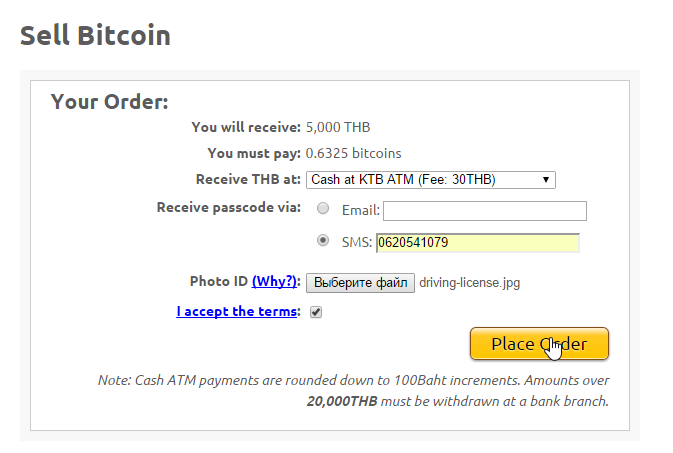The width and height of the screenshot is (673, 453).
Task: Open the 'Why?' Photo ID link
Action: point(275,282)
